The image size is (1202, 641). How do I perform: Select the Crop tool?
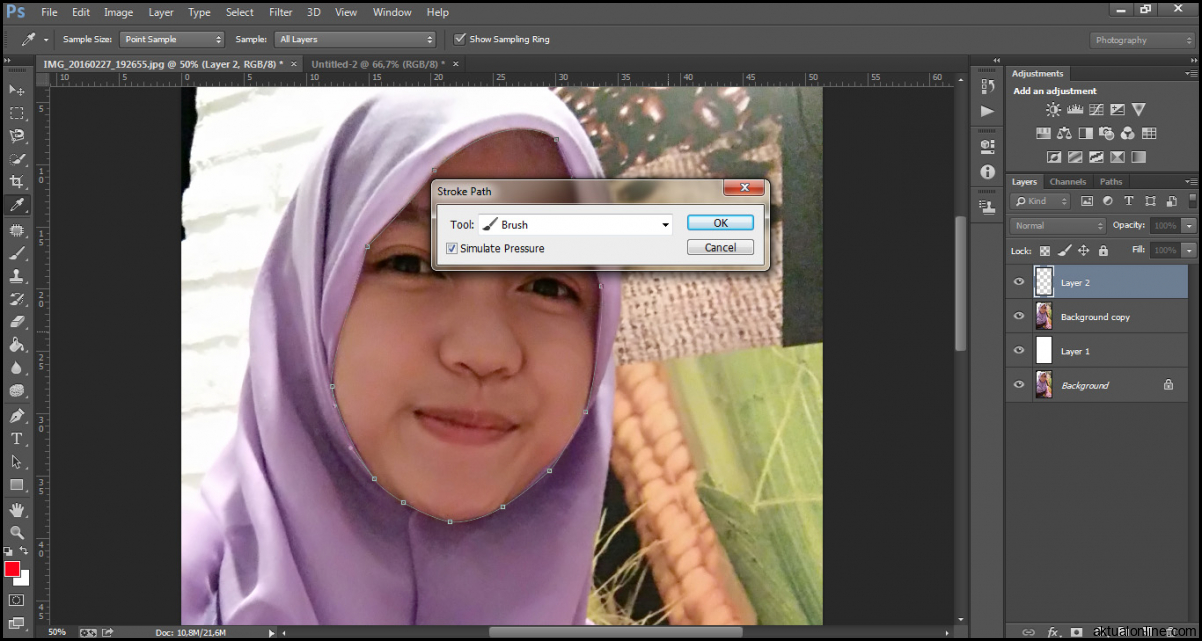point(17,182)
